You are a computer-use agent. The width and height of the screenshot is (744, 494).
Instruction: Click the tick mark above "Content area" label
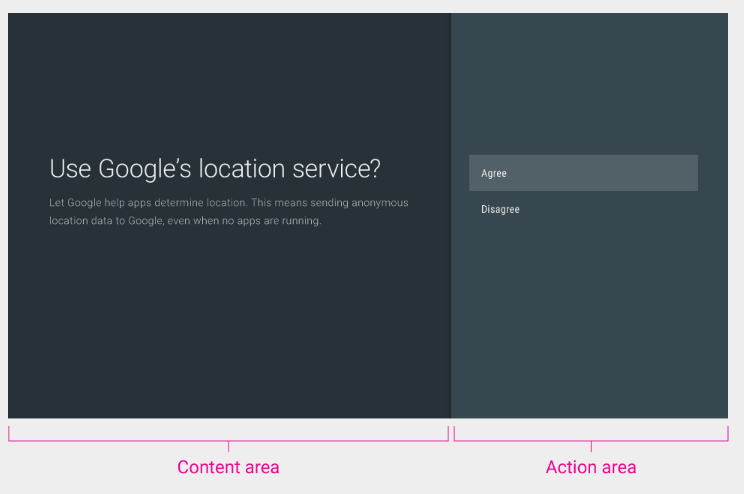point(228,446)
